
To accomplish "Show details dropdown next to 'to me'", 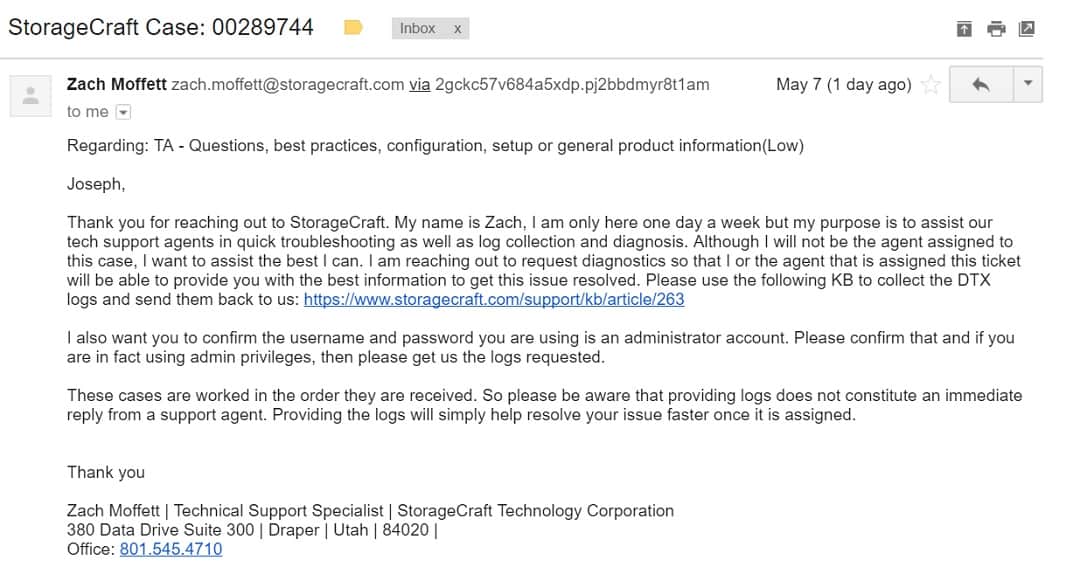I will click(x=123, y=112).
